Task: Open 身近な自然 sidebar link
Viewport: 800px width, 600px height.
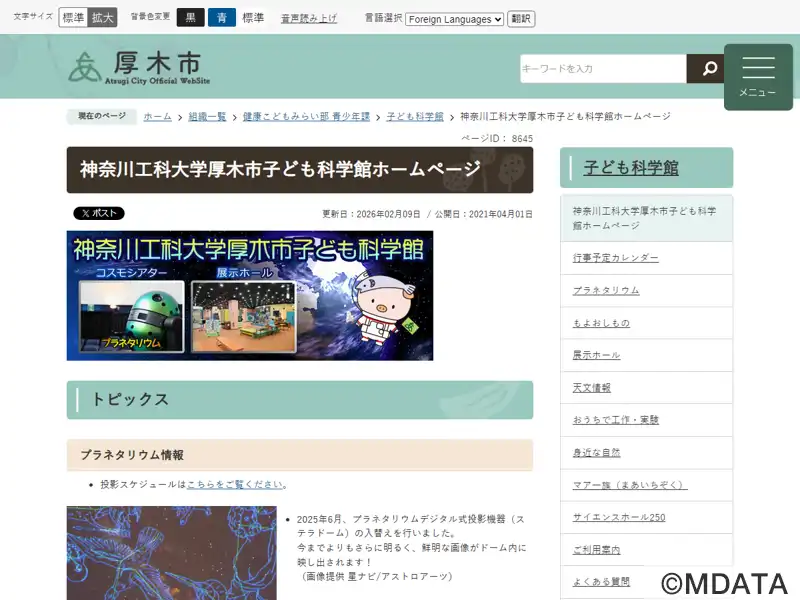Action: pyautogui.click(x=596, y=453)
